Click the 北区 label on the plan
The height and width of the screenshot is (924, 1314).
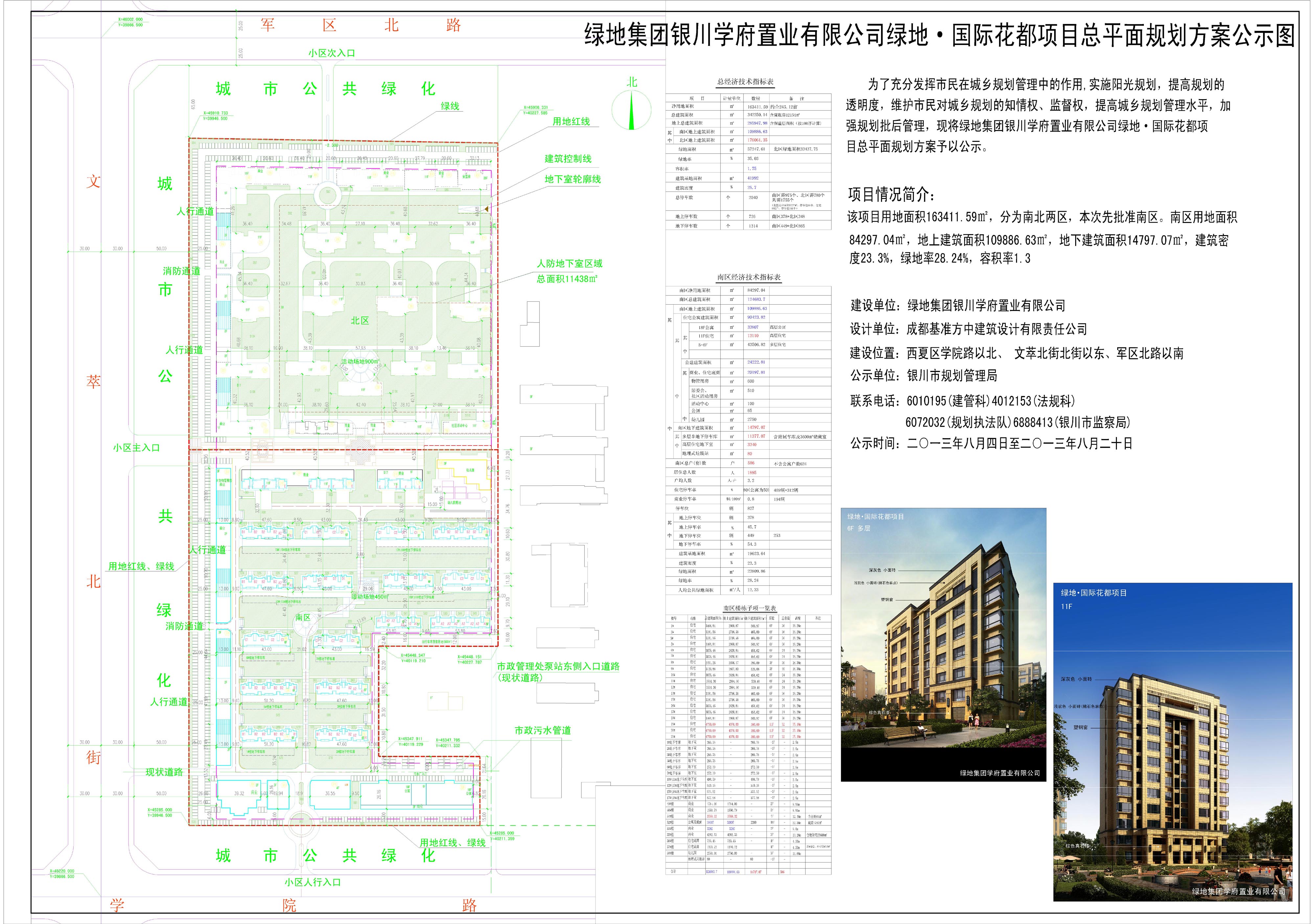point(360,320)
